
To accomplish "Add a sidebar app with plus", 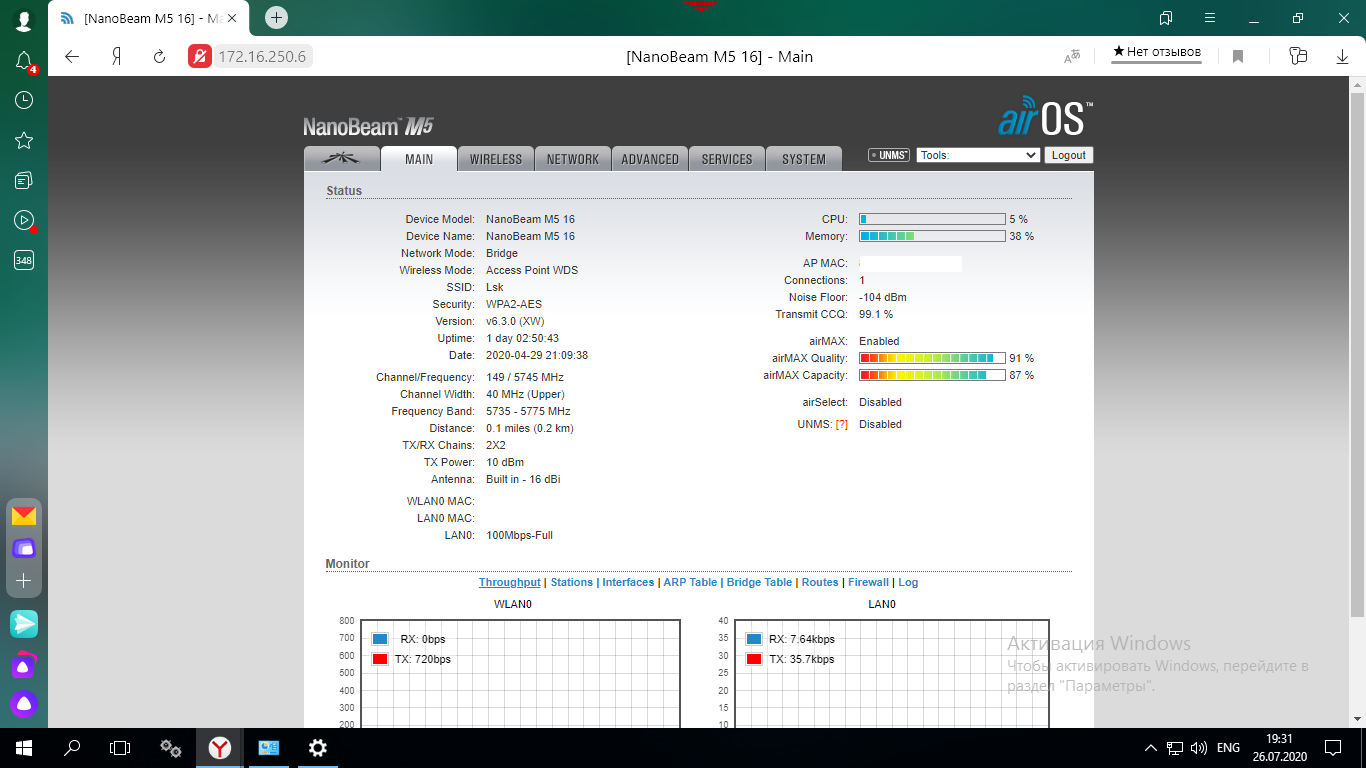I will click(24, 580).
